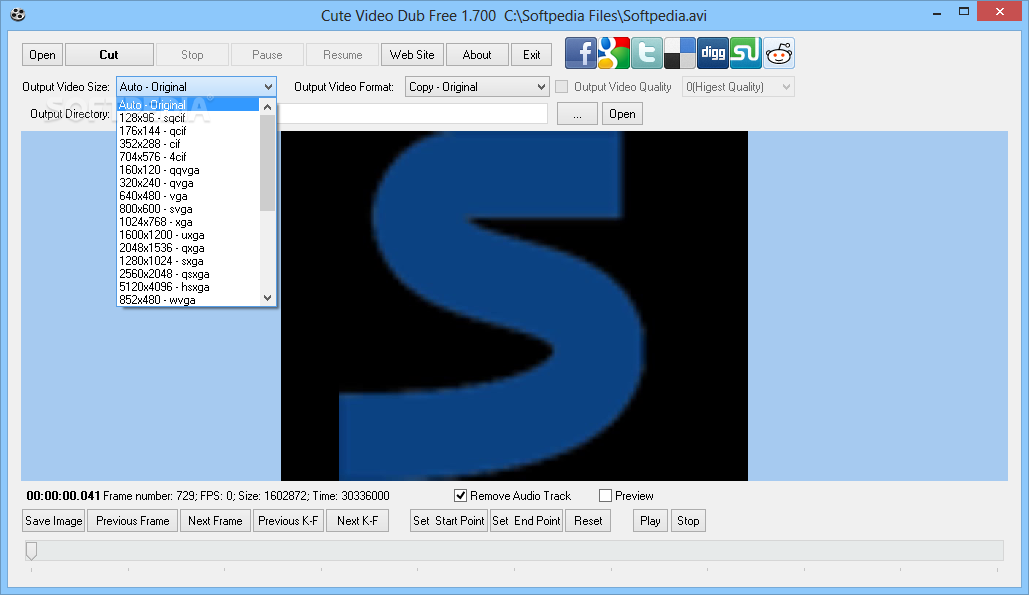Enable the Preview checkbox
Screen dimensions: 1029x595
tap(606, 496)
